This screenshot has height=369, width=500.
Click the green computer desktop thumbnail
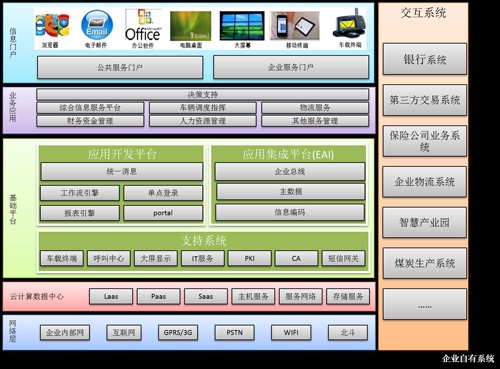(190, 26)
